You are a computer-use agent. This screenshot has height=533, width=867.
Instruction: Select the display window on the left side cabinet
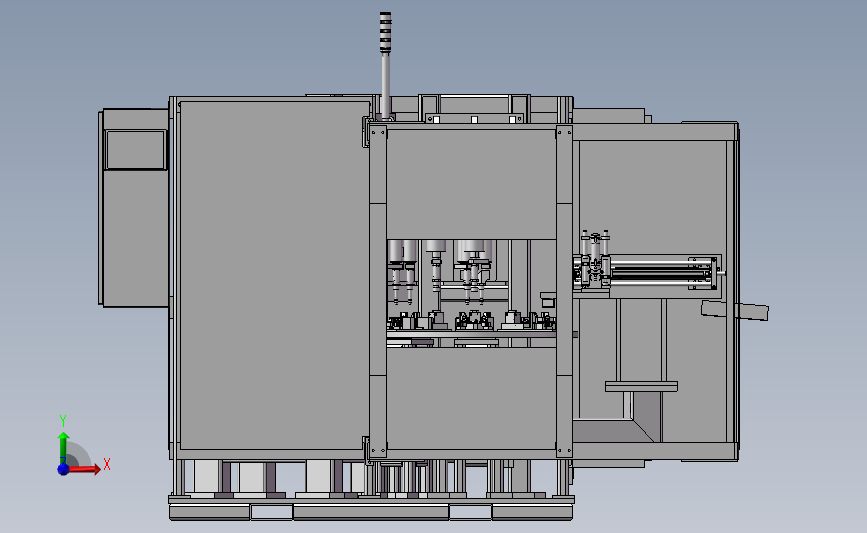click(135, 149)
